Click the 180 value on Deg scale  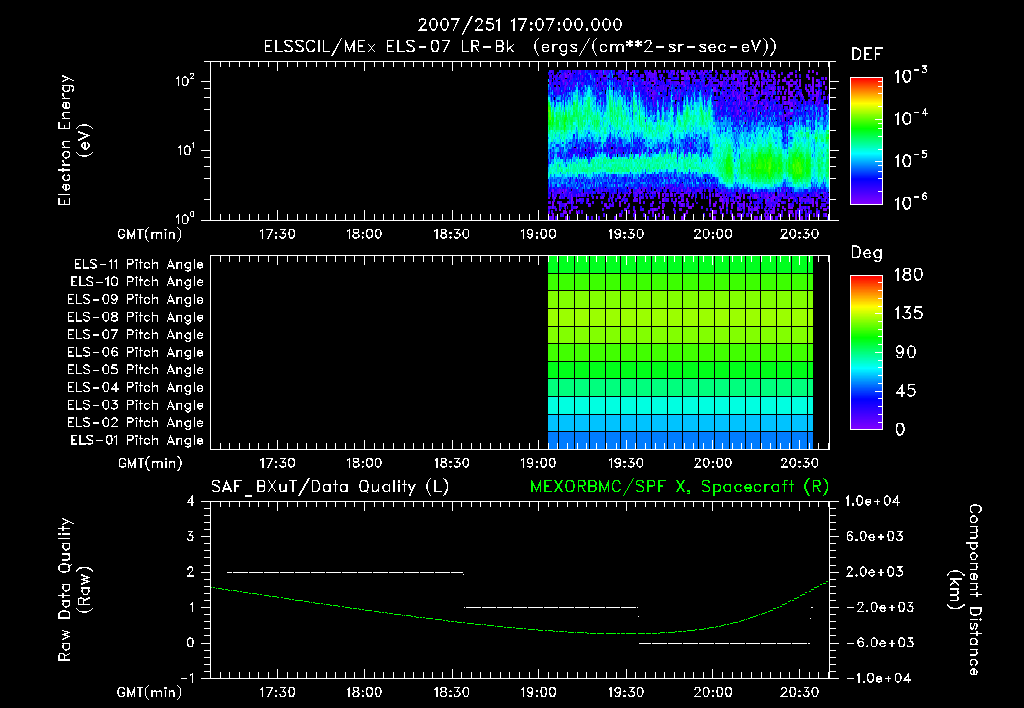908,275
